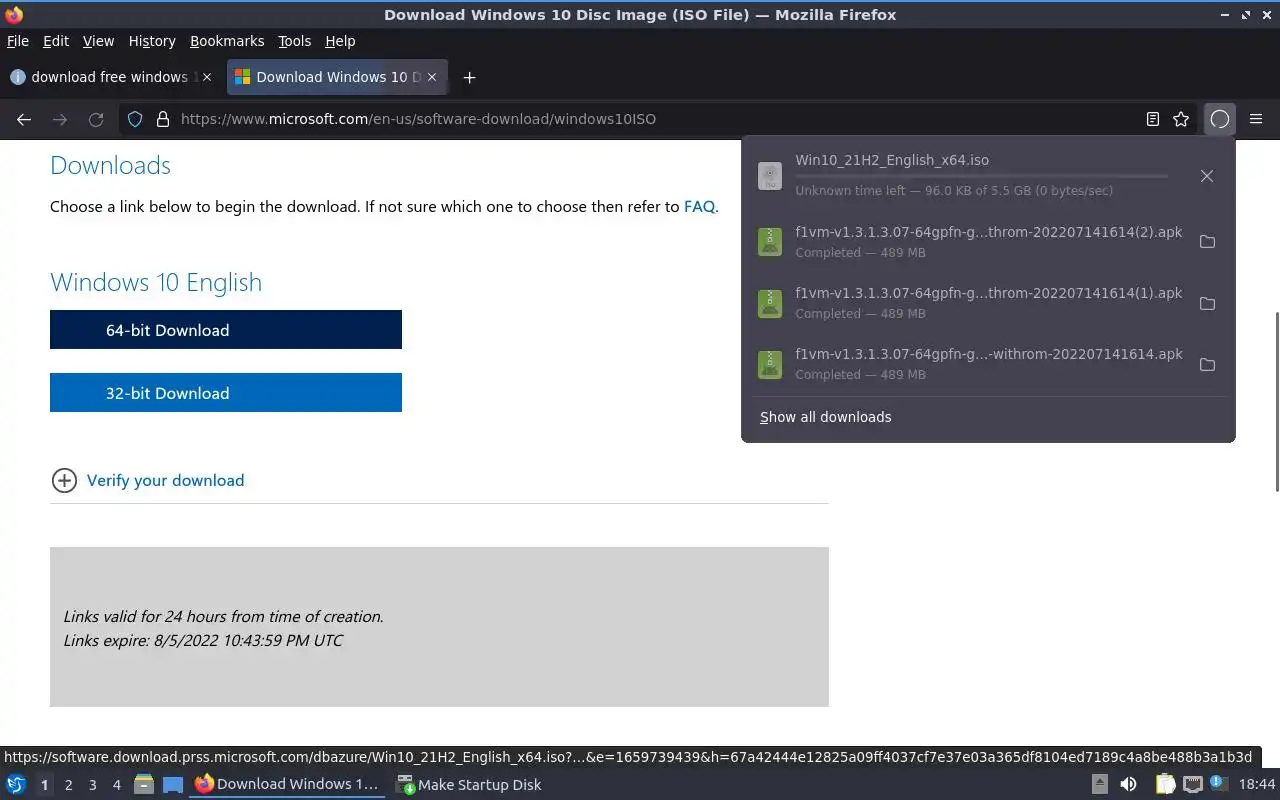Viewport: 1280px width, 800px height.
Task: Select the 'Download Windows 10' tab
Action: (337, 77)
